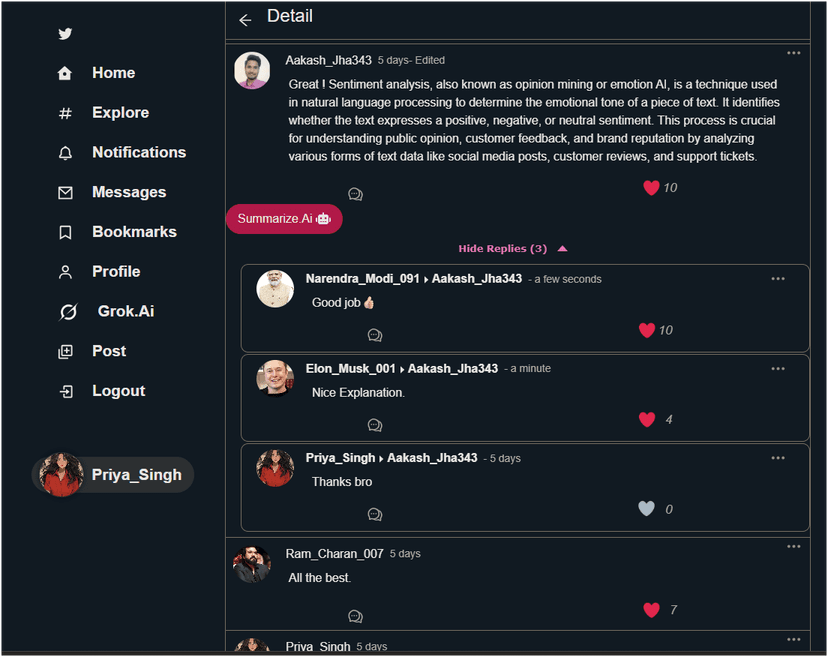This screenshot has width=828, height=657.
Task: Click the Post icon in sidebar
Action: pyautogui.click(x=64, y=351)
